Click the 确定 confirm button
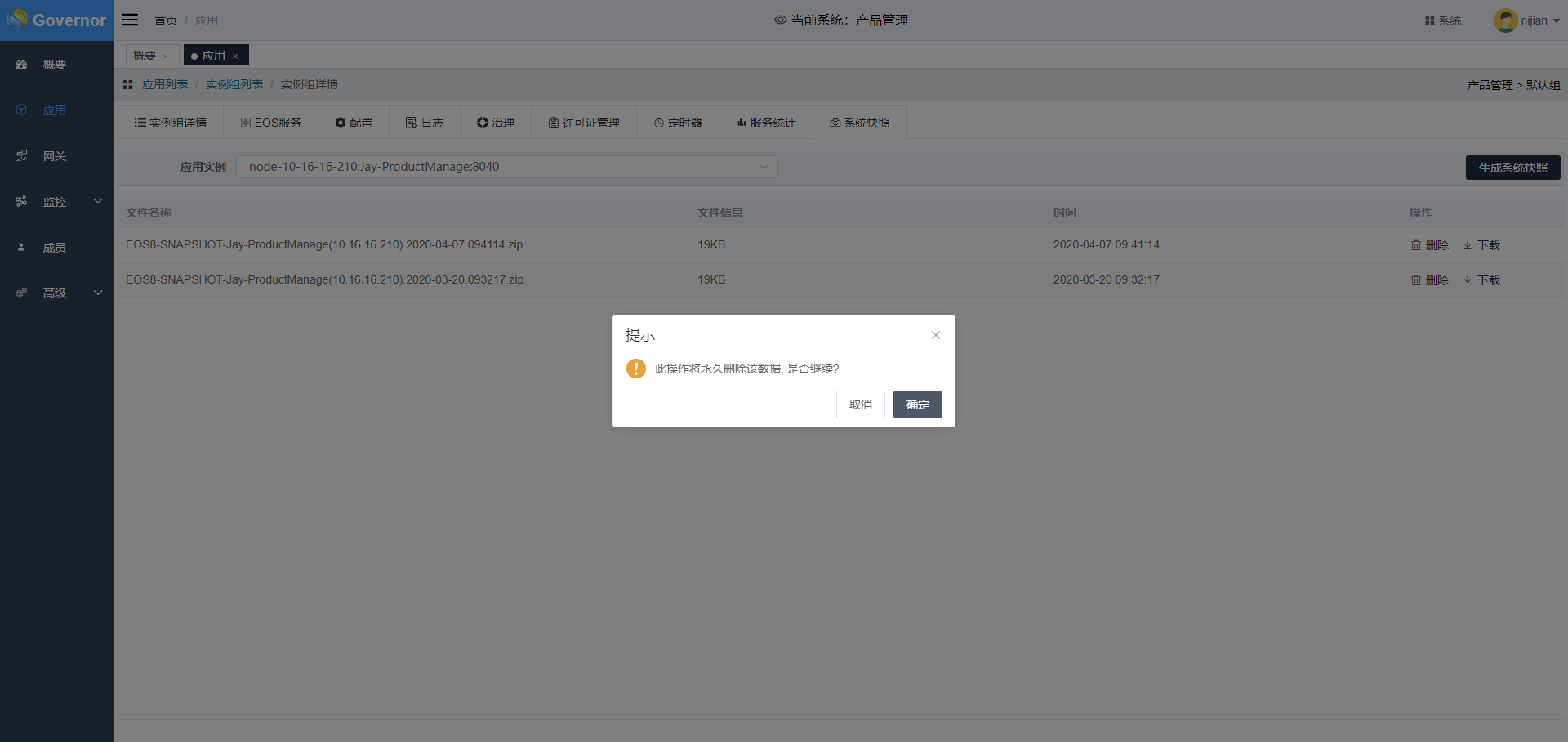The image size is (1568, 742). click(x=917, y=405)
